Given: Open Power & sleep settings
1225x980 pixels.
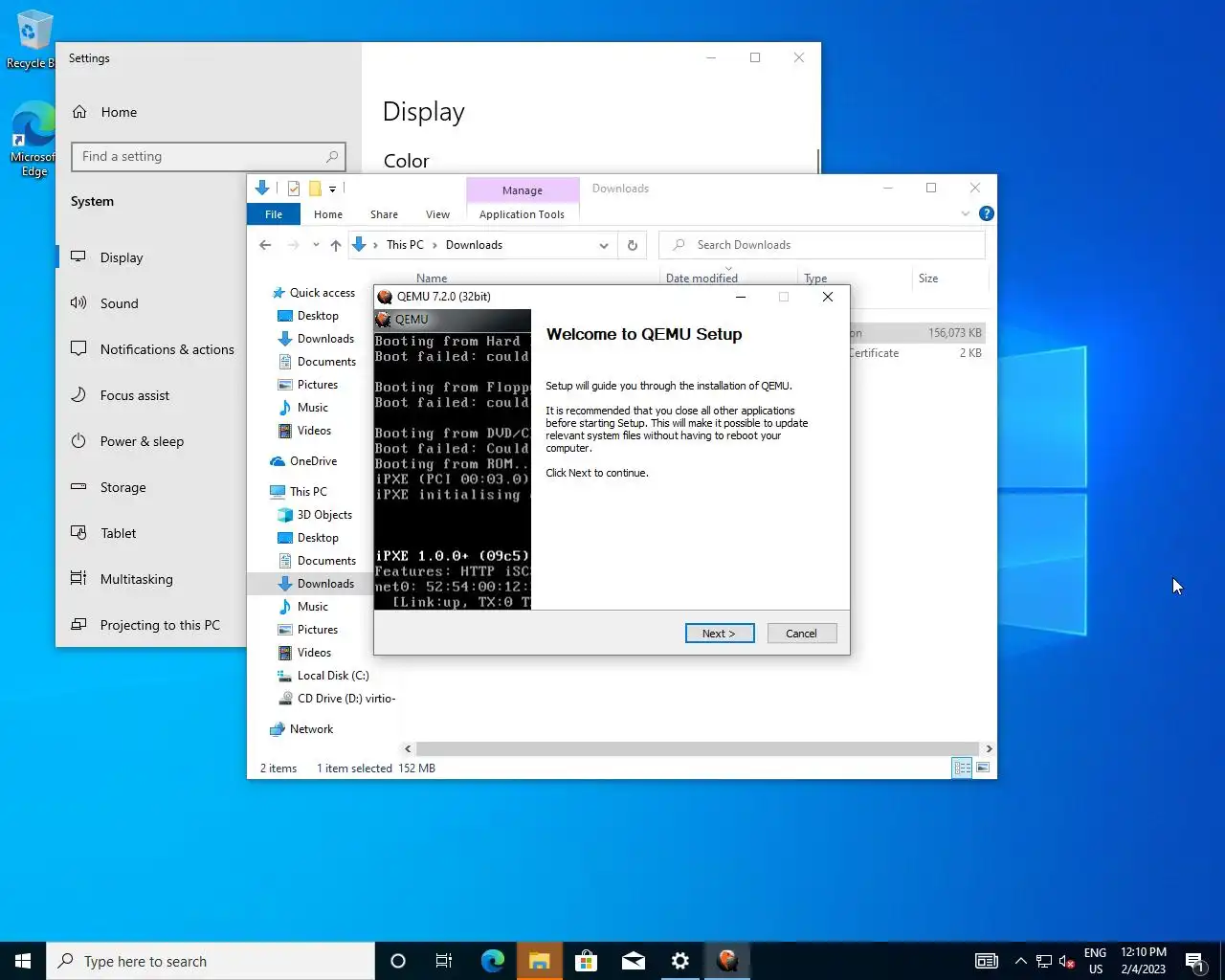Looking at the screenshot, I should click(x=142, y=441).
